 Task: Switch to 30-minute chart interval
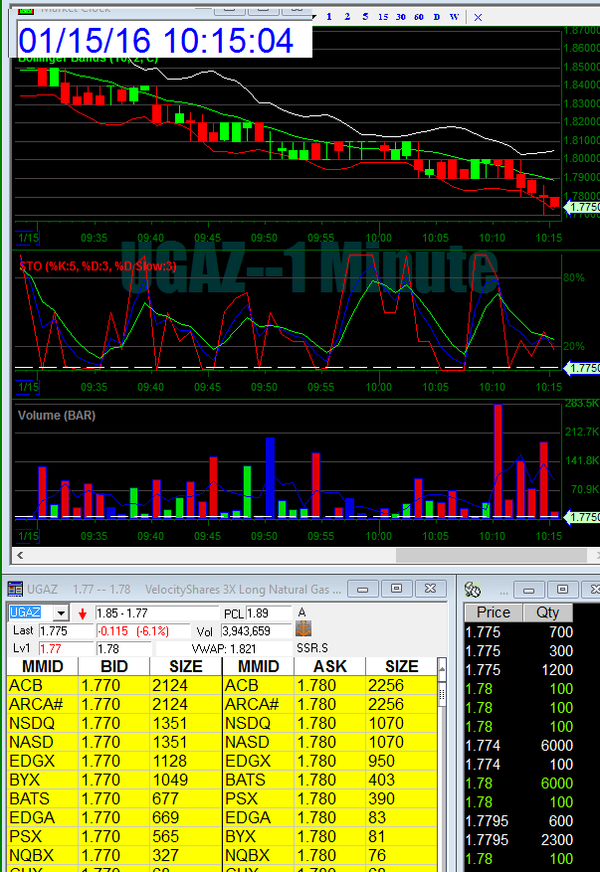click(400, 17)
